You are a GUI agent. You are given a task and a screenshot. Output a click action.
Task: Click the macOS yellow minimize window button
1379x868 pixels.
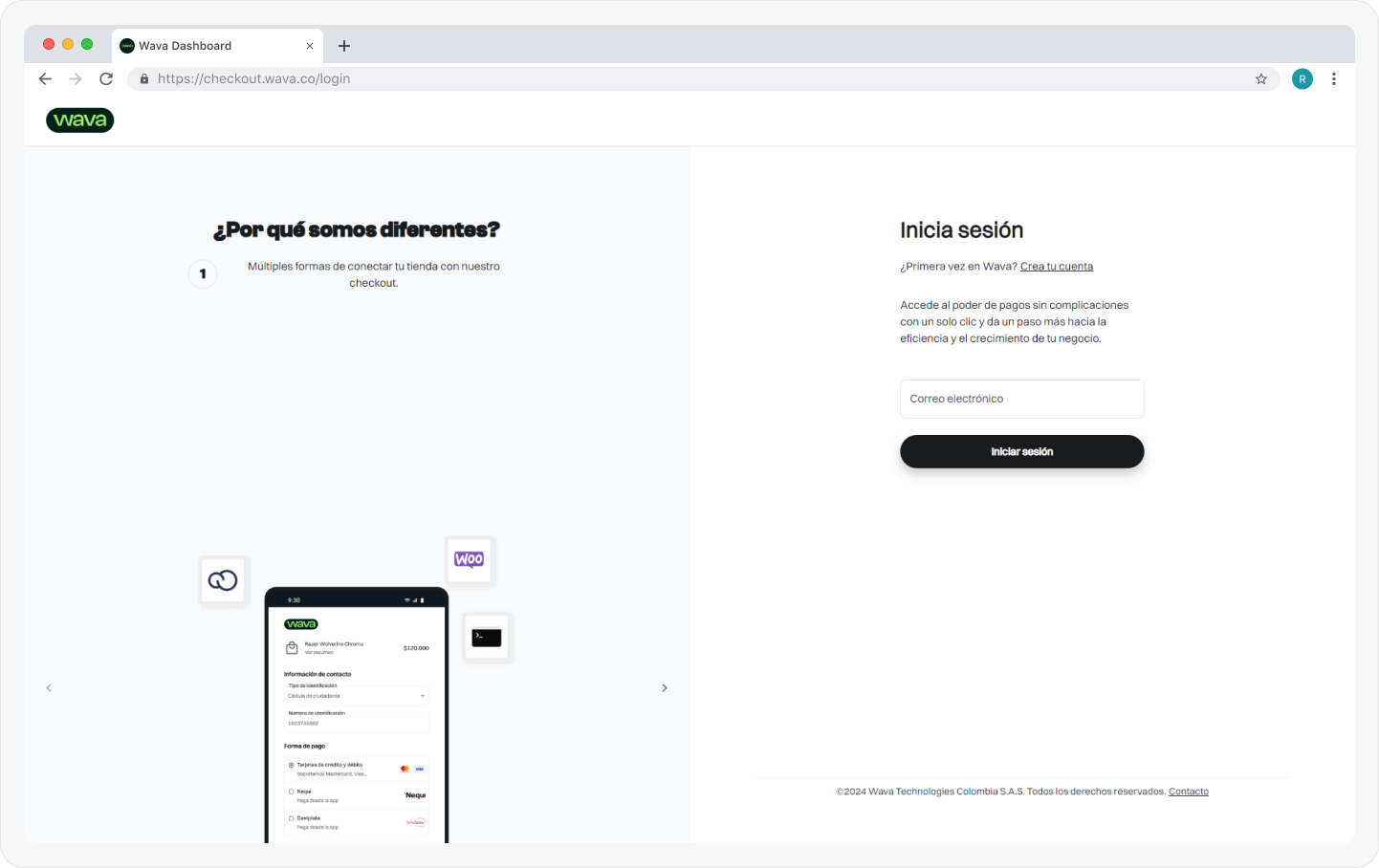[68, 44]
